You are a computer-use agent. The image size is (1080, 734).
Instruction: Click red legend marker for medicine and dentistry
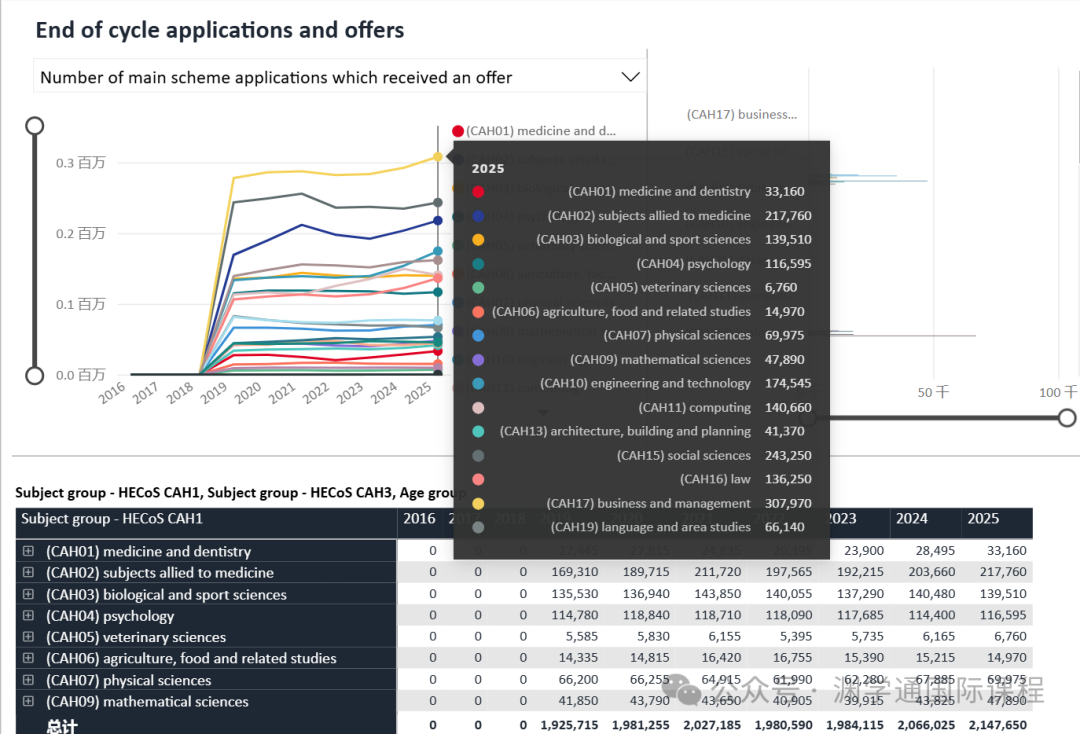[x=458, y=131]
